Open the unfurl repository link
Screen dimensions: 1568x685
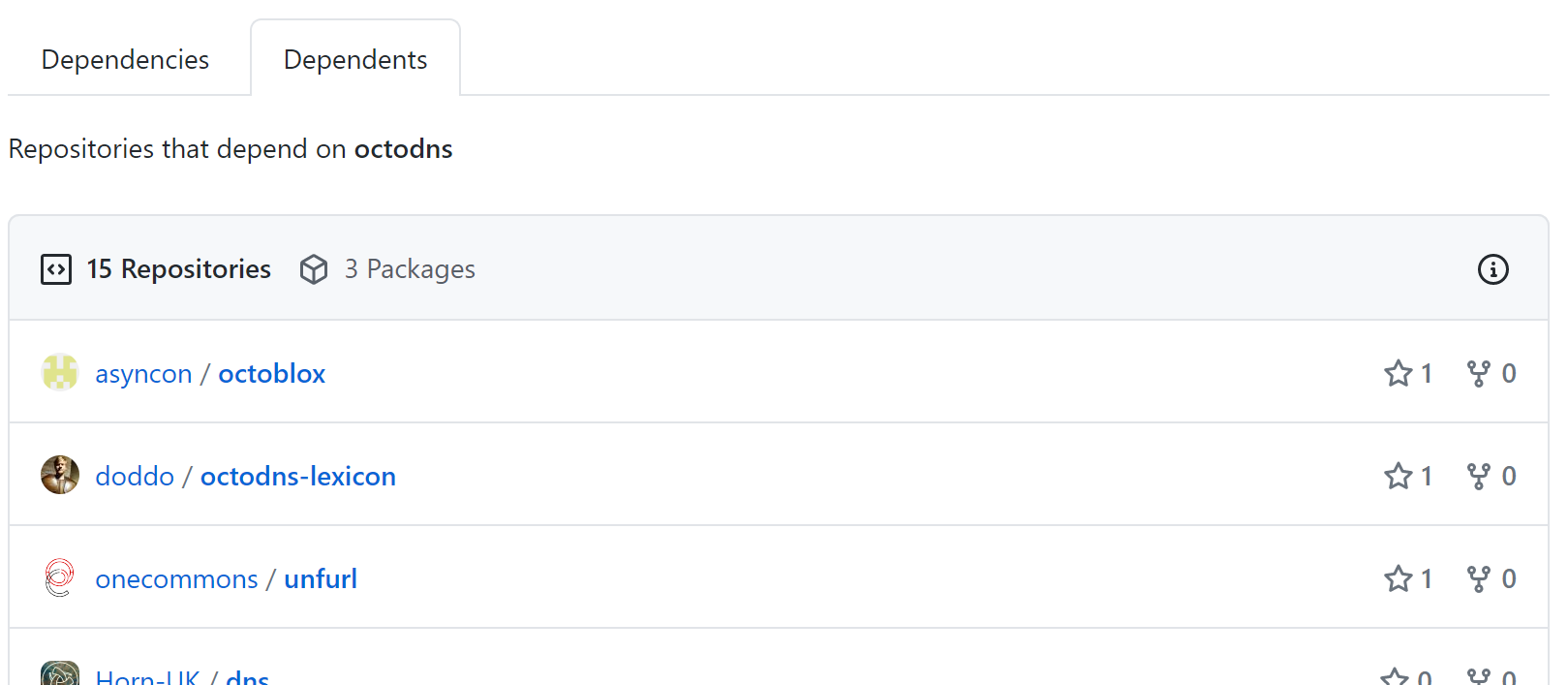click(320, 579)
